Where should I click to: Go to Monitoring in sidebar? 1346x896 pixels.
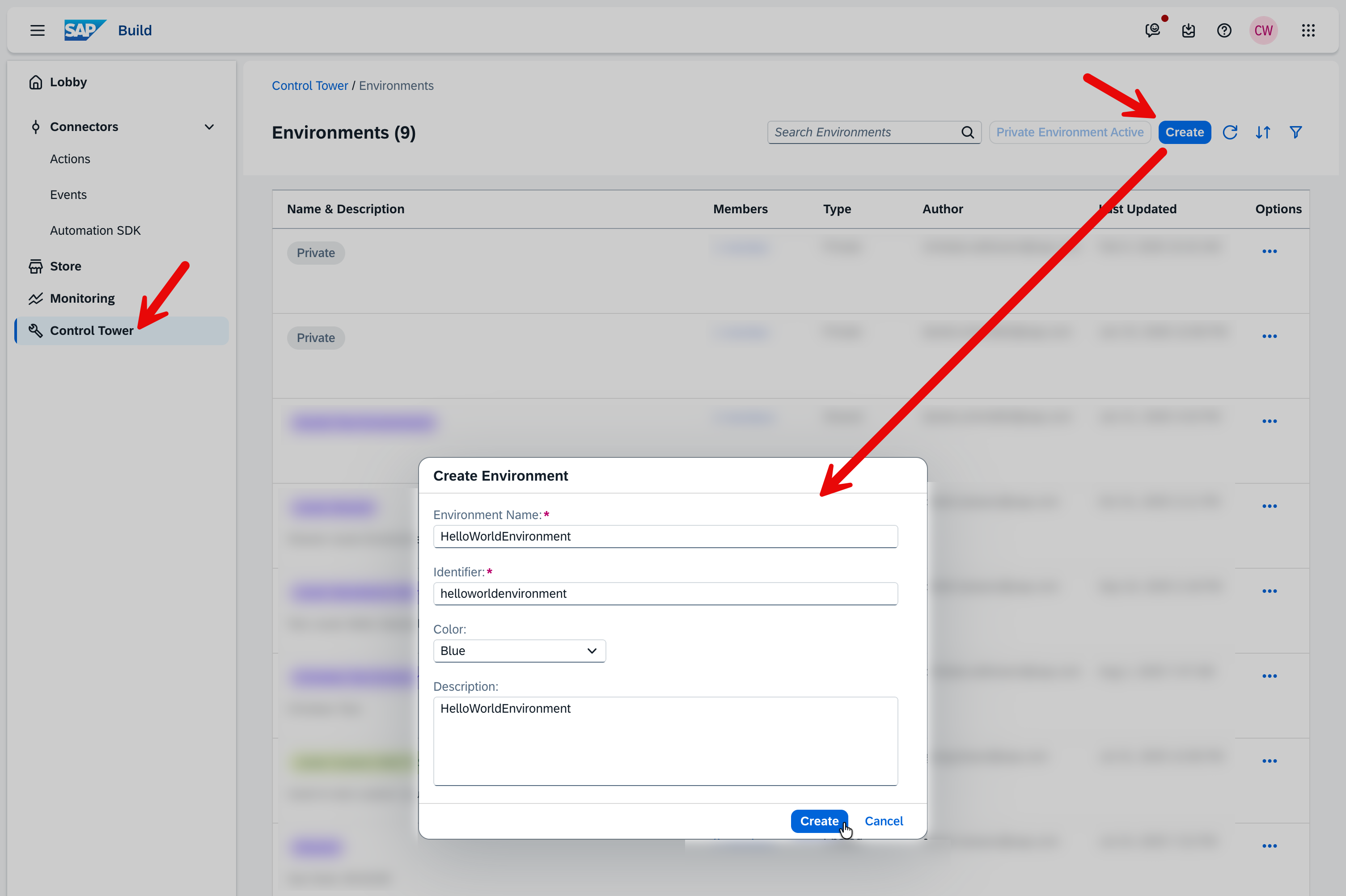click(82, 298)
